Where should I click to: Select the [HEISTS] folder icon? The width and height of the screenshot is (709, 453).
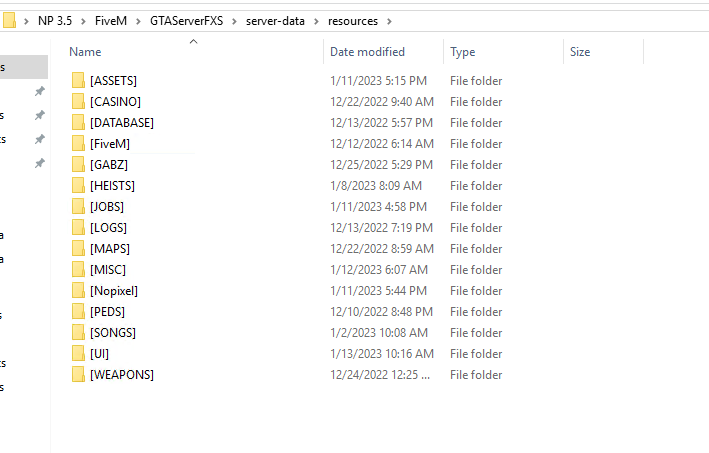click(78, 186)
